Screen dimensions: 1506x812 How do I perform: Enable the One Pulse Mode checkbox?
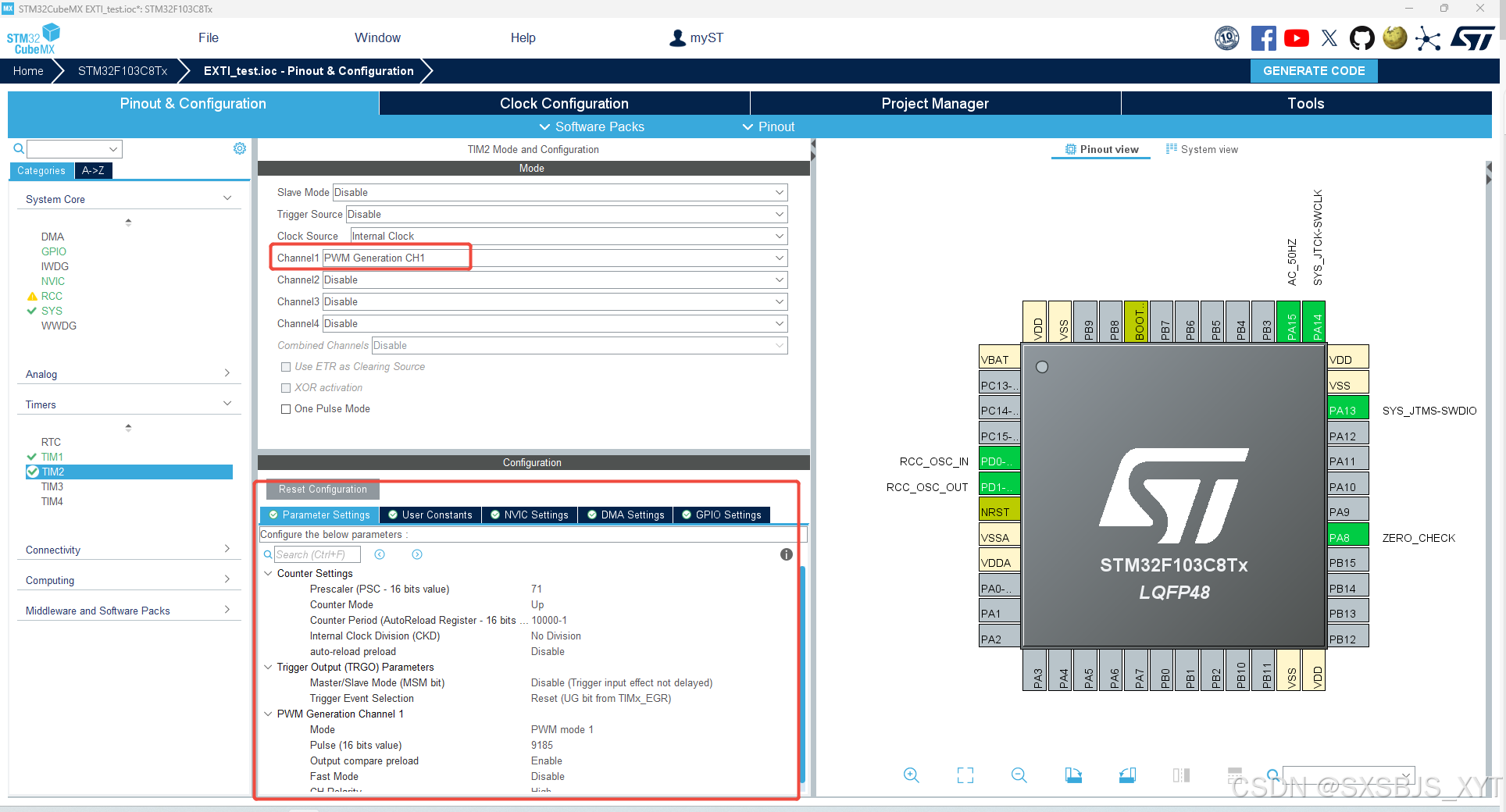pos(286,409)
